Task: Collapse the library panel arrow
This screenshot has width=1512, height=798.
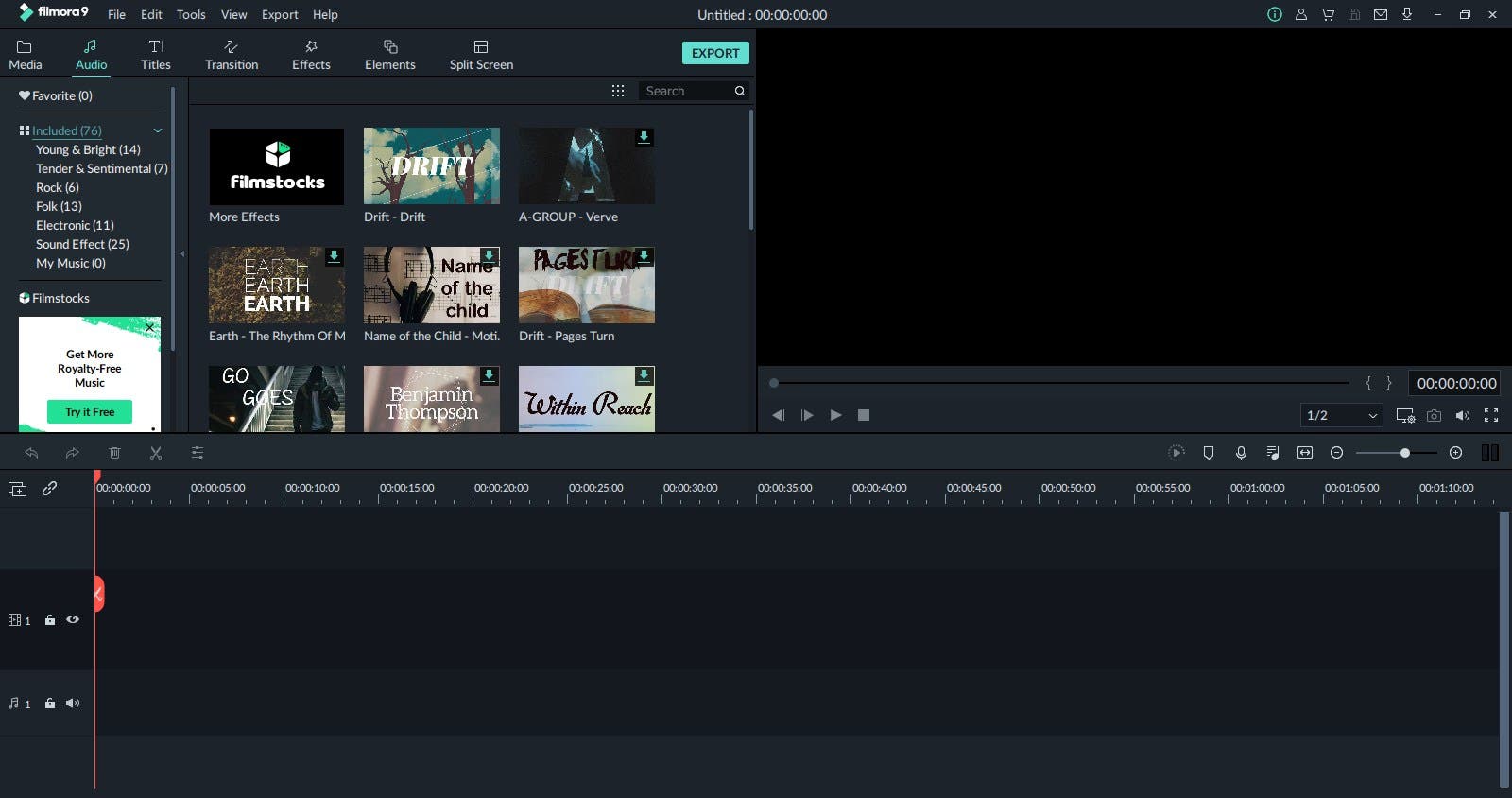Action: tap(182, 253)
